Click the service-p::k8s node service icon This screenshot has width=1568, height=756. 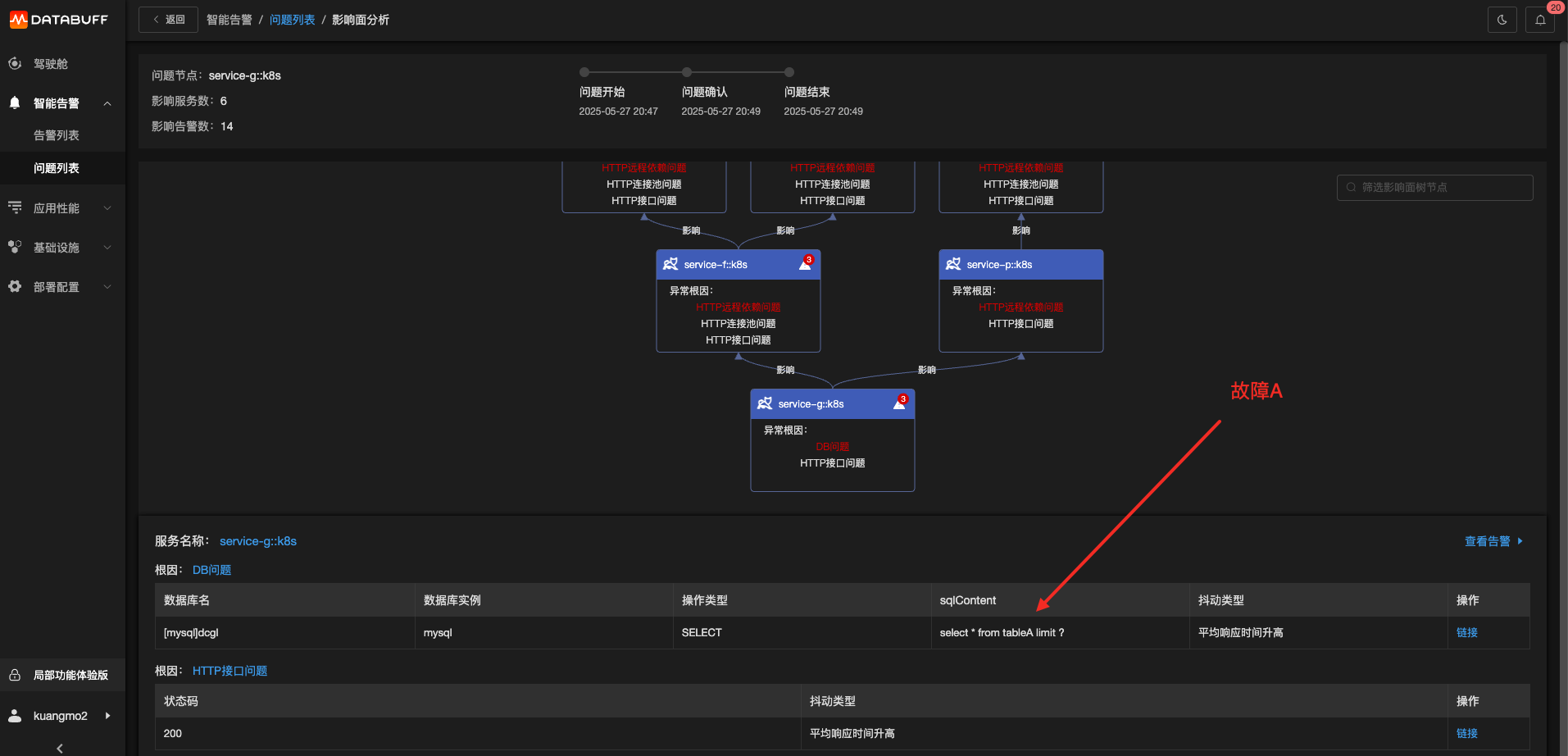(x=953, y=264)
